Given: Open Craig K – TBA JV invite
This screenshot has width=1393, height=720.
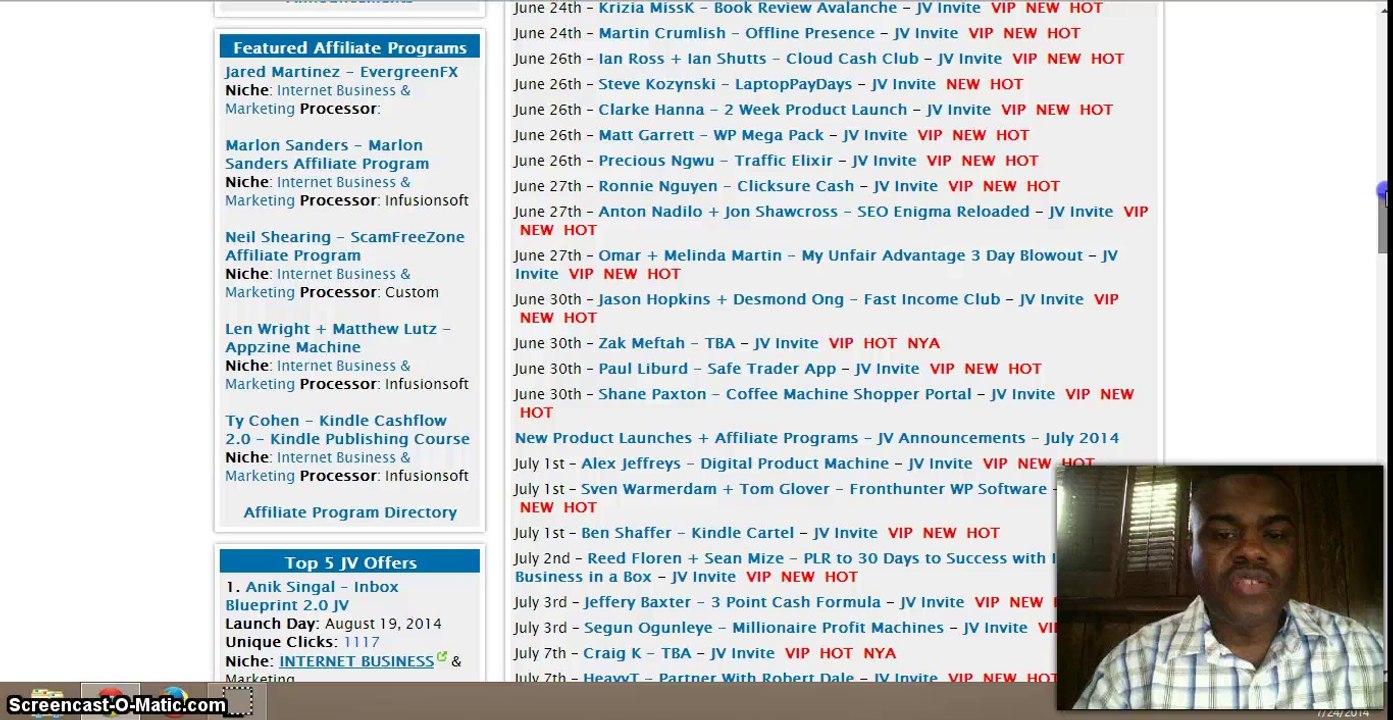Looking at the screenshot, I should [x=679, y=654].
